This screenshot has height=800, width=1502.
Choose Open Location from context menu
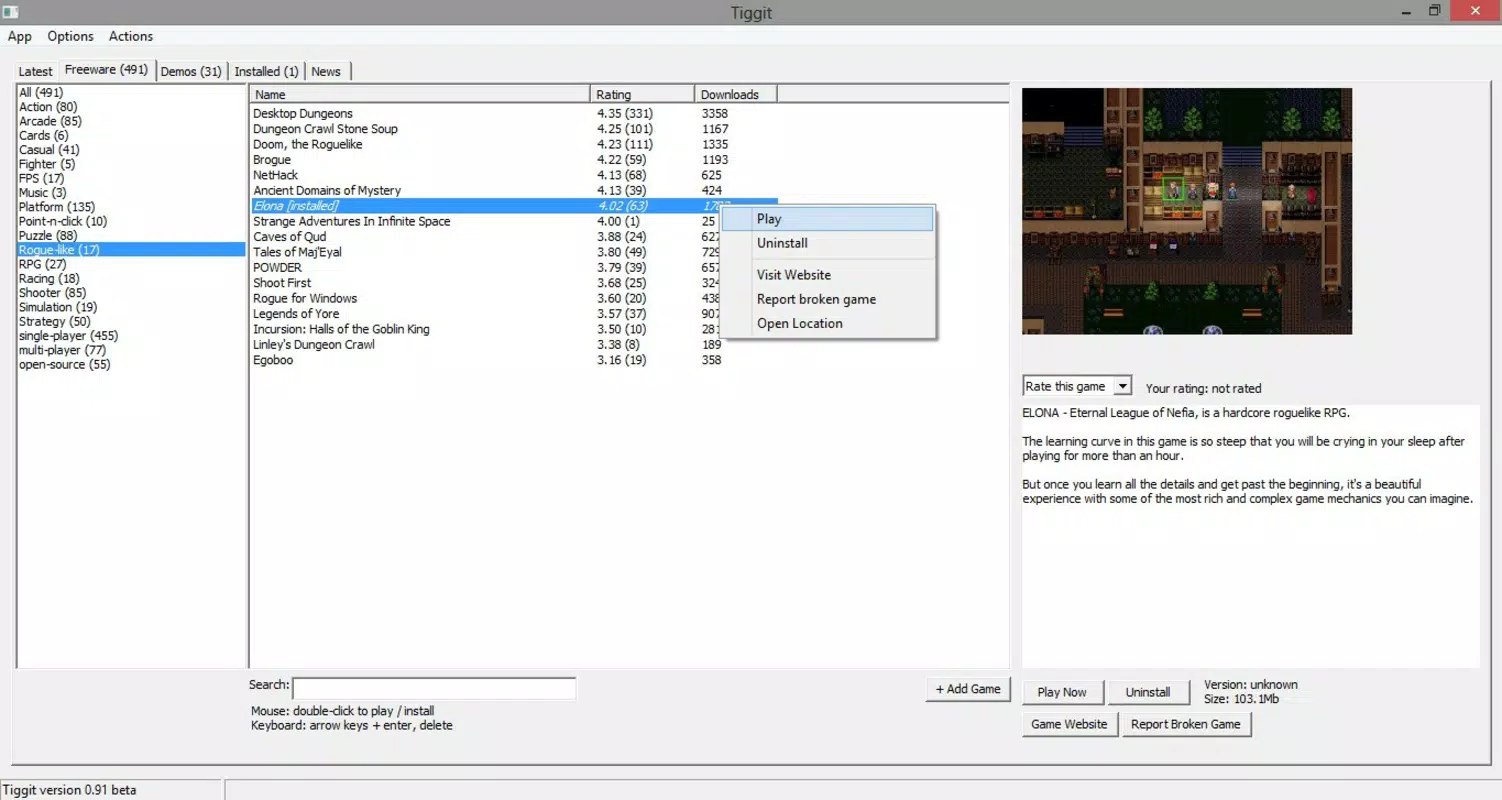(x=828, y=323)
